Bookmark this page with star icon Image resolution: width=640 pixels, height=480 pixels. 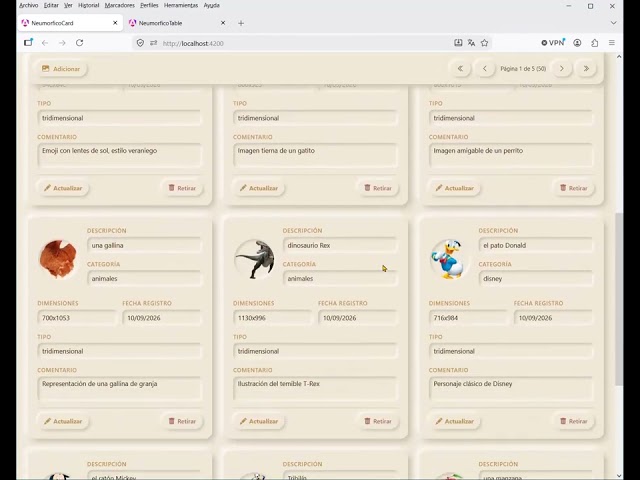tap(484, 43)
